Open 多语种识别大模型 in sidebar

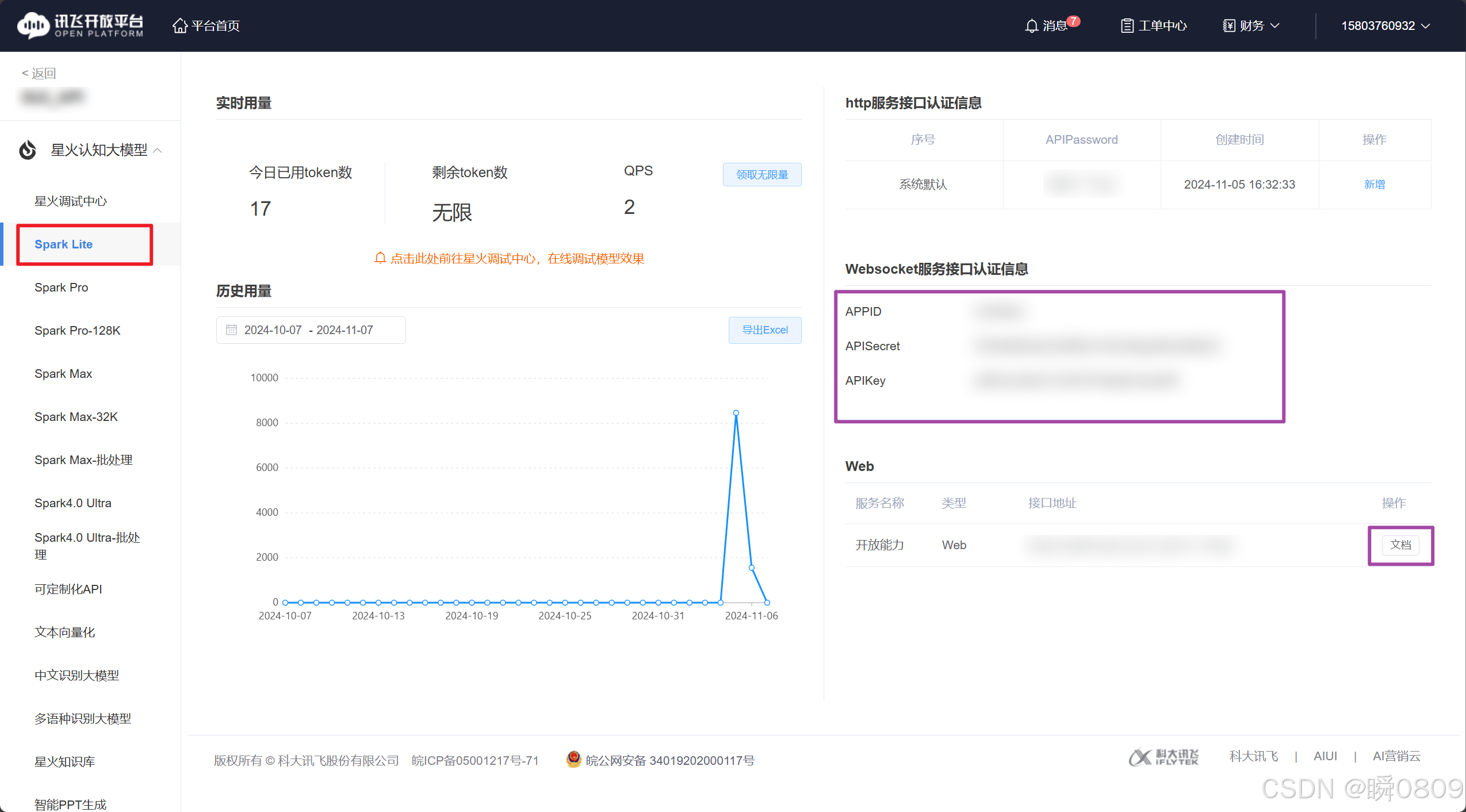click(x=83, y=719)
